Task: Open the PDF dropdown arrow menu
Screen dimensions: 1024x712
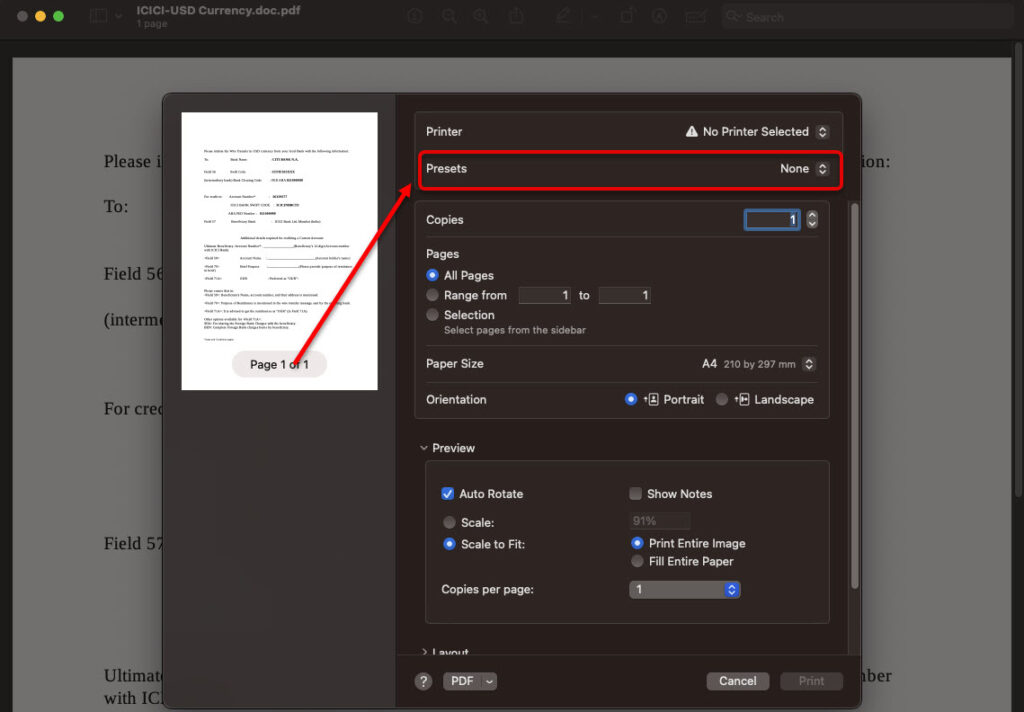Action: [489, 681]
